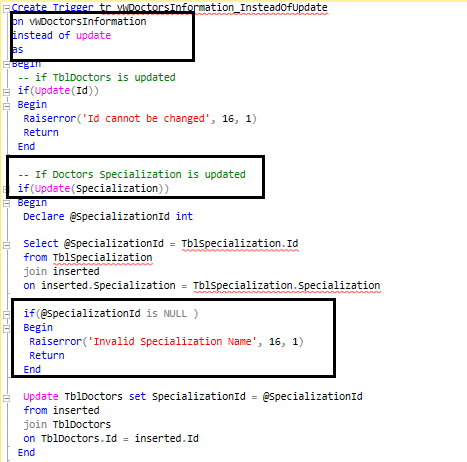
Task: Collapse the Create Trigger outline block
Action: 6,9
